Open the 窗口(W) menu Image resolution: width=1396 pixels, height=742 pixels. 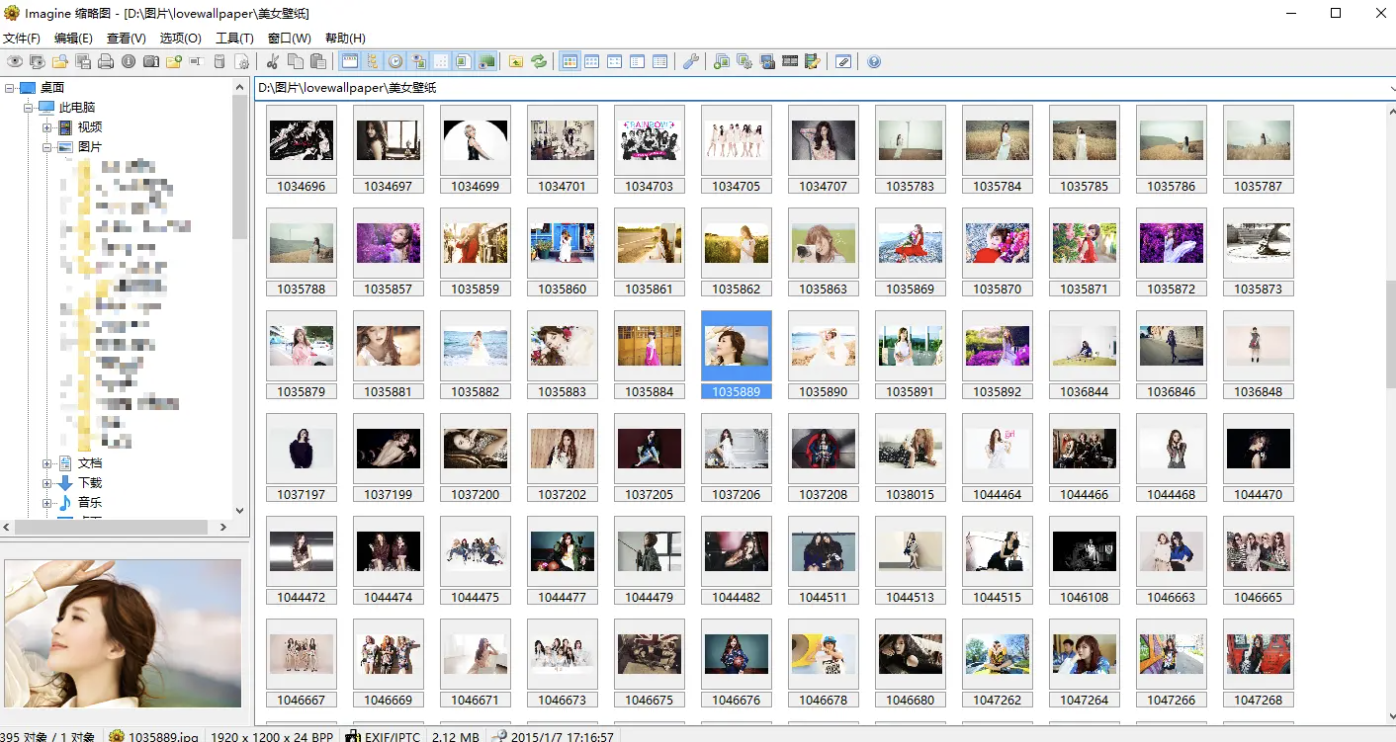click(289, 38)
